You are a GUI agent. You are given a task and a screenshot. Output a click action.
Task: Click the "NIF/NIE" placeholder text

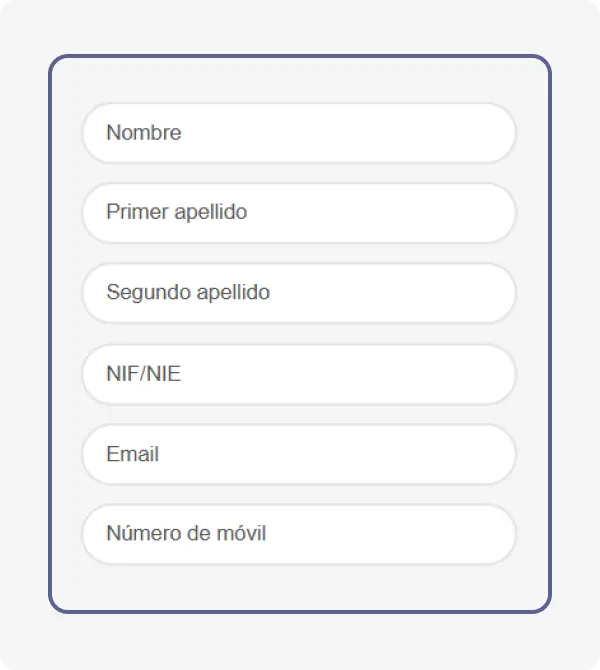tap(144, 374)
